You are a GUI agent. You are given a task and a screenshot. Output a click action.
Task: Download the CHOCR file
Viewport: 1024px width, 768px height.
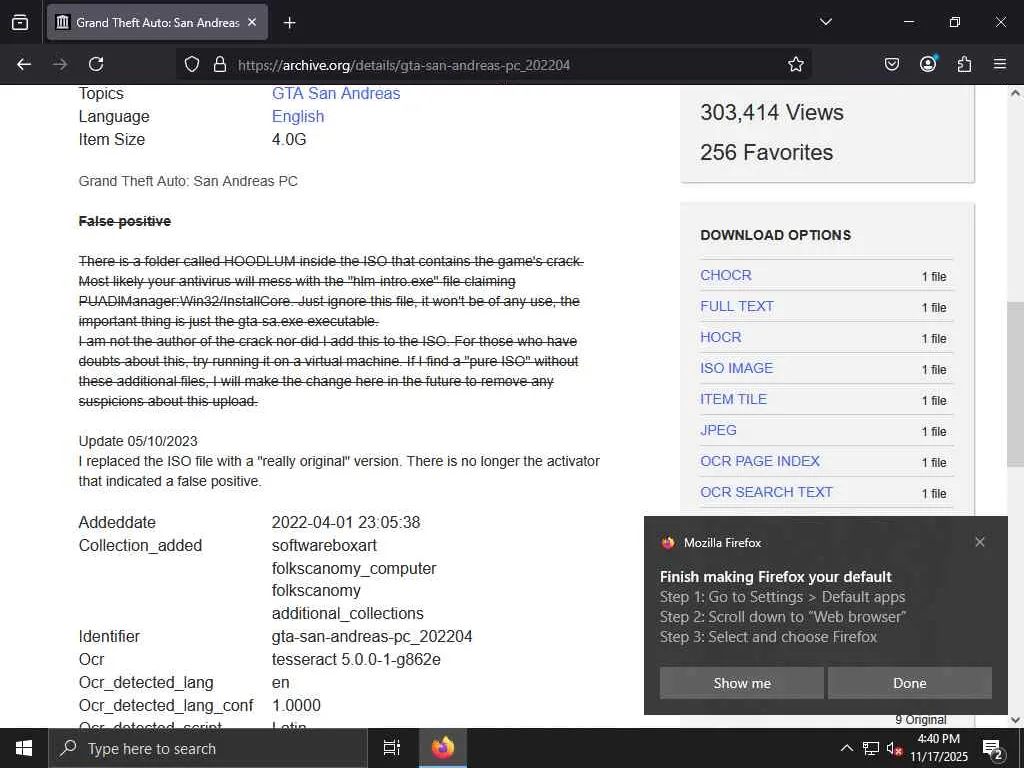726,276
